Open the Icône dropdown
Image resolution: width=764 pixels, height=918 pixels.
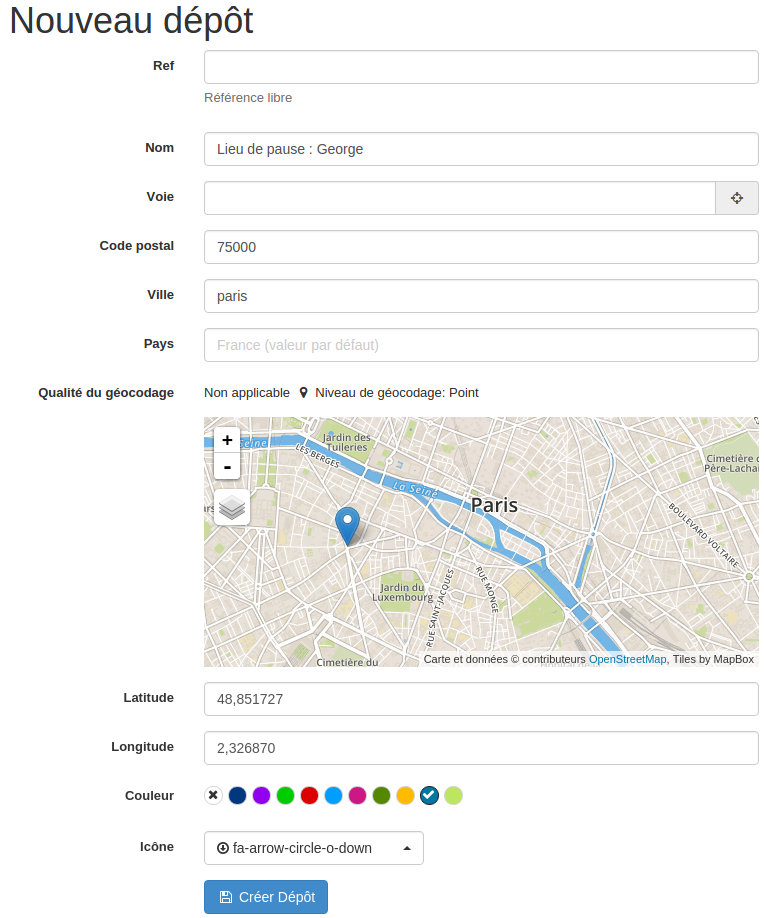click(x=313, y=848)
